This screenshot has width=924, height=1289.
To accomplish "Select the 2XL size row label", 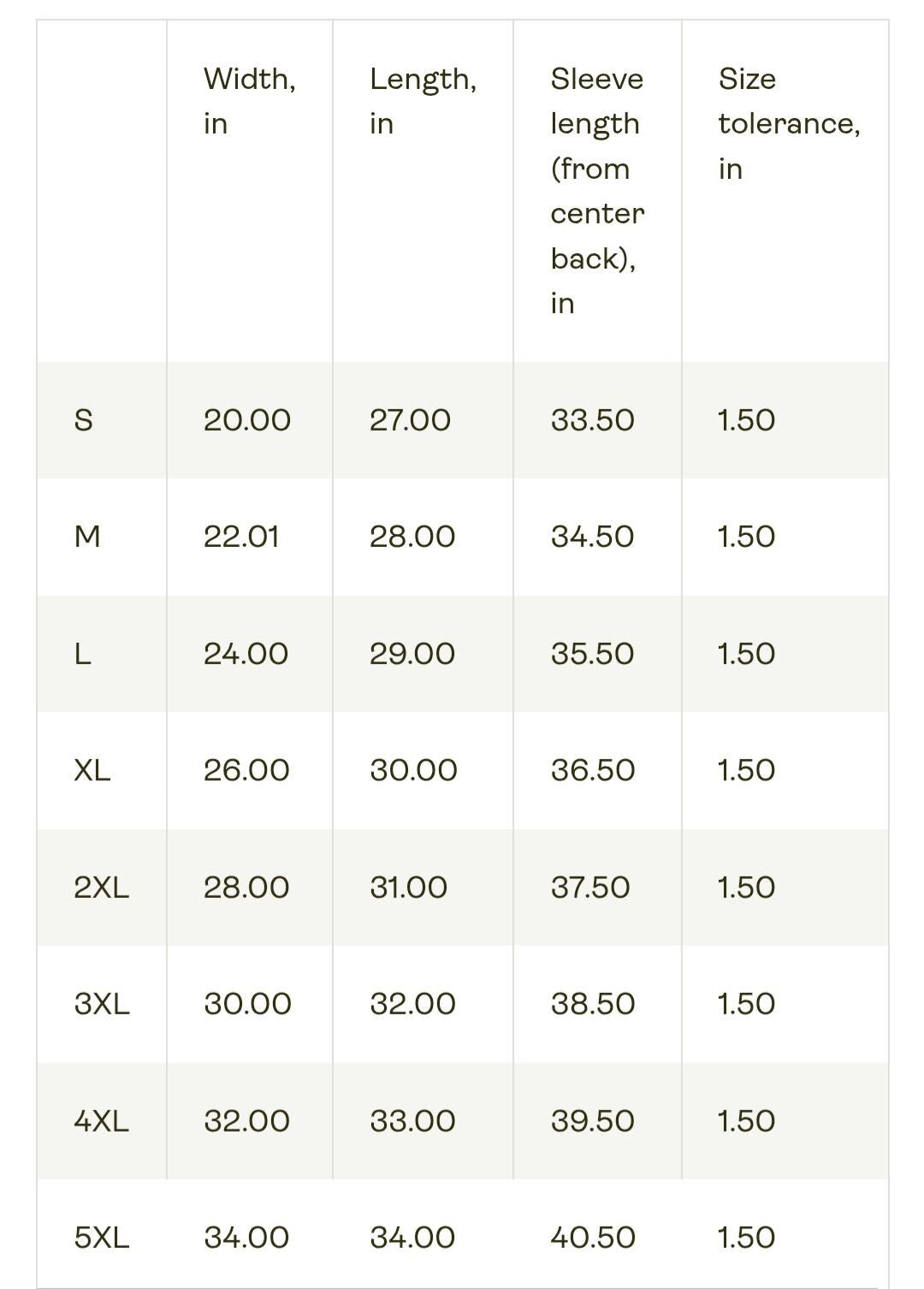I will click(102, 888).
